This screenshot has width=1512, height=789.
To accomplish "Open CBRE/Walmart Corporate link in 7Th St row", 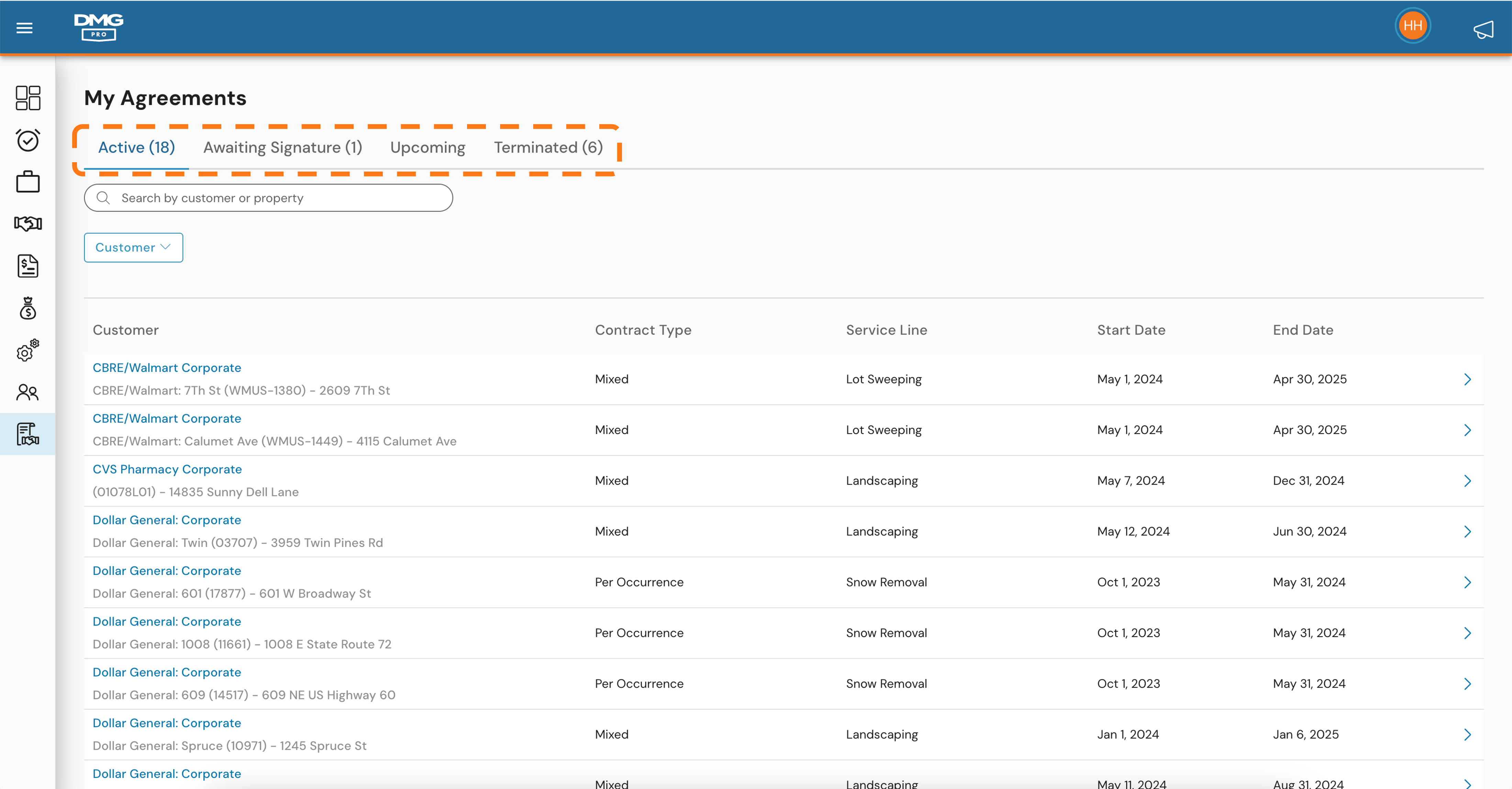I will (x=167, y=367).
